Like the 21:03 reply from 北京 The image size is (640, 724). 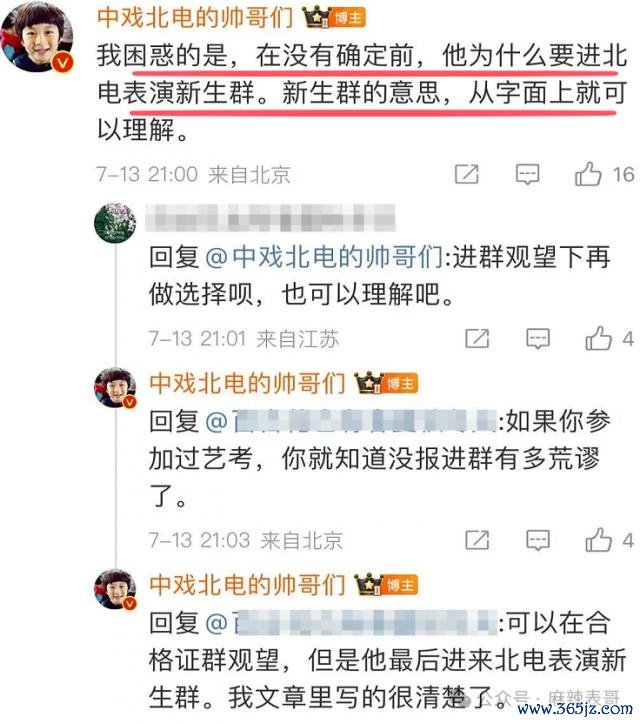point(598,539)
